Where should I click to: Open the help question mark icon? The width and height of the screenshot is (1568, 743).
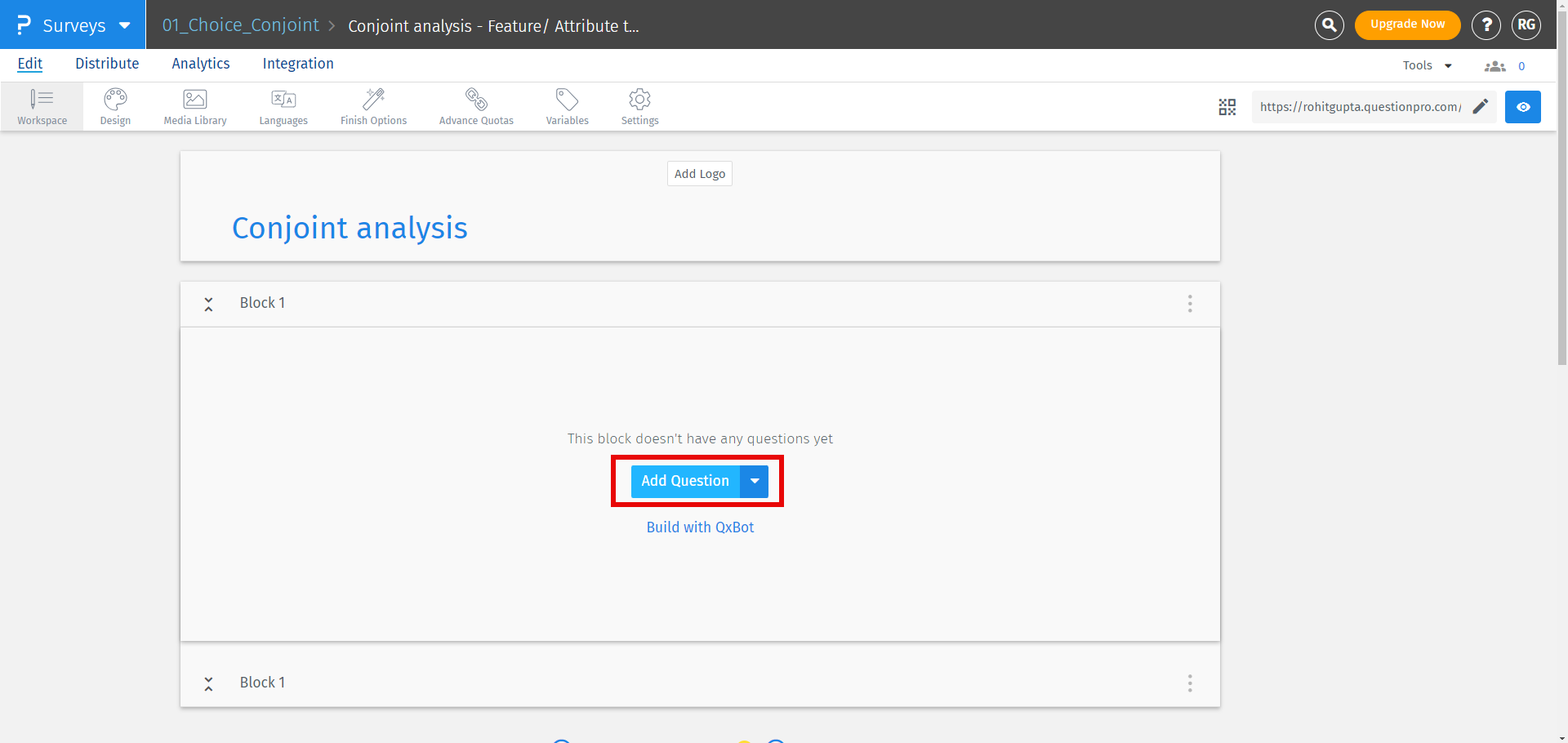[1486, 25]
